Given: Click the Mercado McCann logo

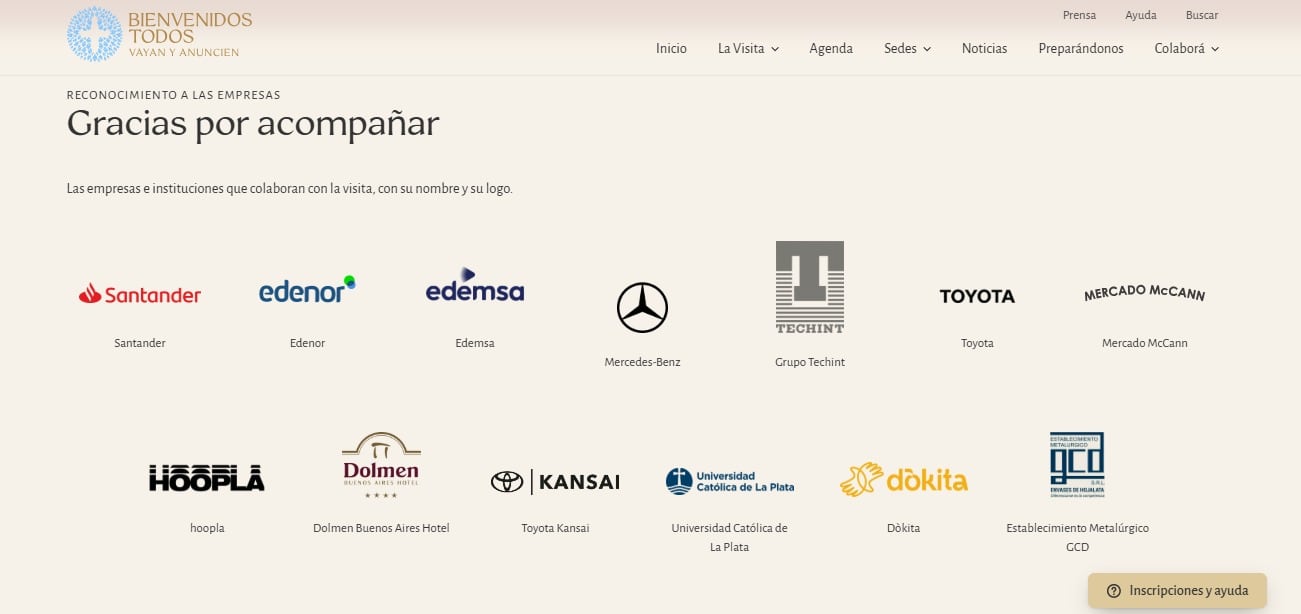Looking at the screenshot, I should point(1145,293).
